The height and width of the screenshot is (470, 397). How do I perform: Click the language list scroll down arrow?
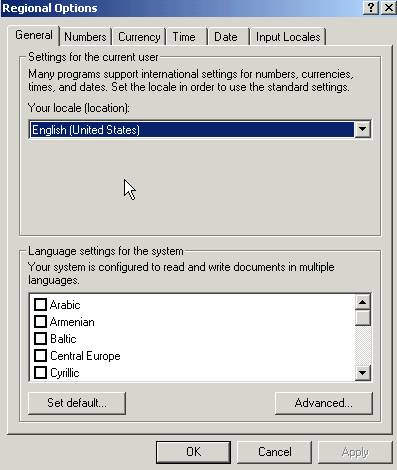(363, 372)
